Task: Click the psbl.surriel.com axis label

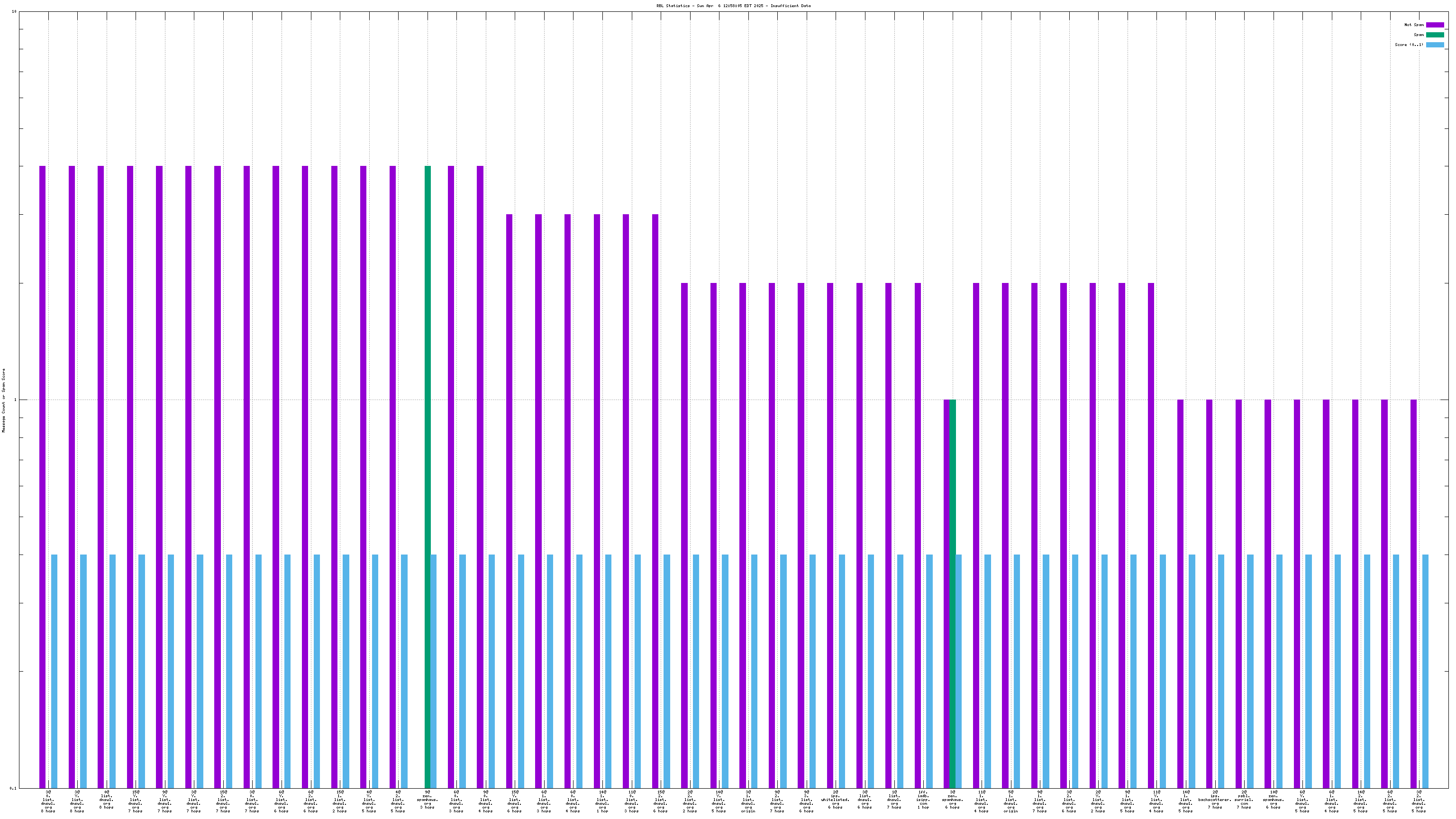Action: pyautogui.click(x=1244, y=800)
